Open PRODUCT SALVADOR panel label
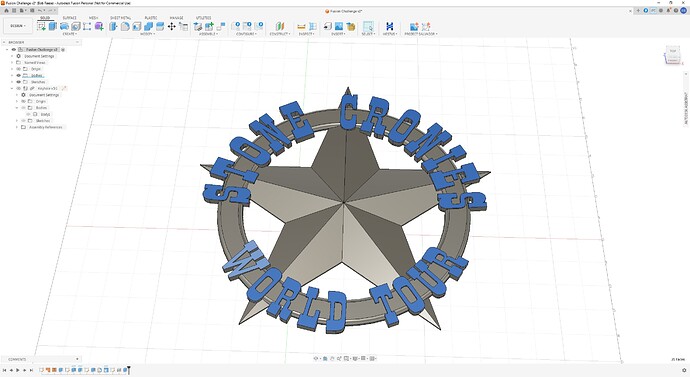Viewport: 690px width, 377px height. tap(421, 34)
